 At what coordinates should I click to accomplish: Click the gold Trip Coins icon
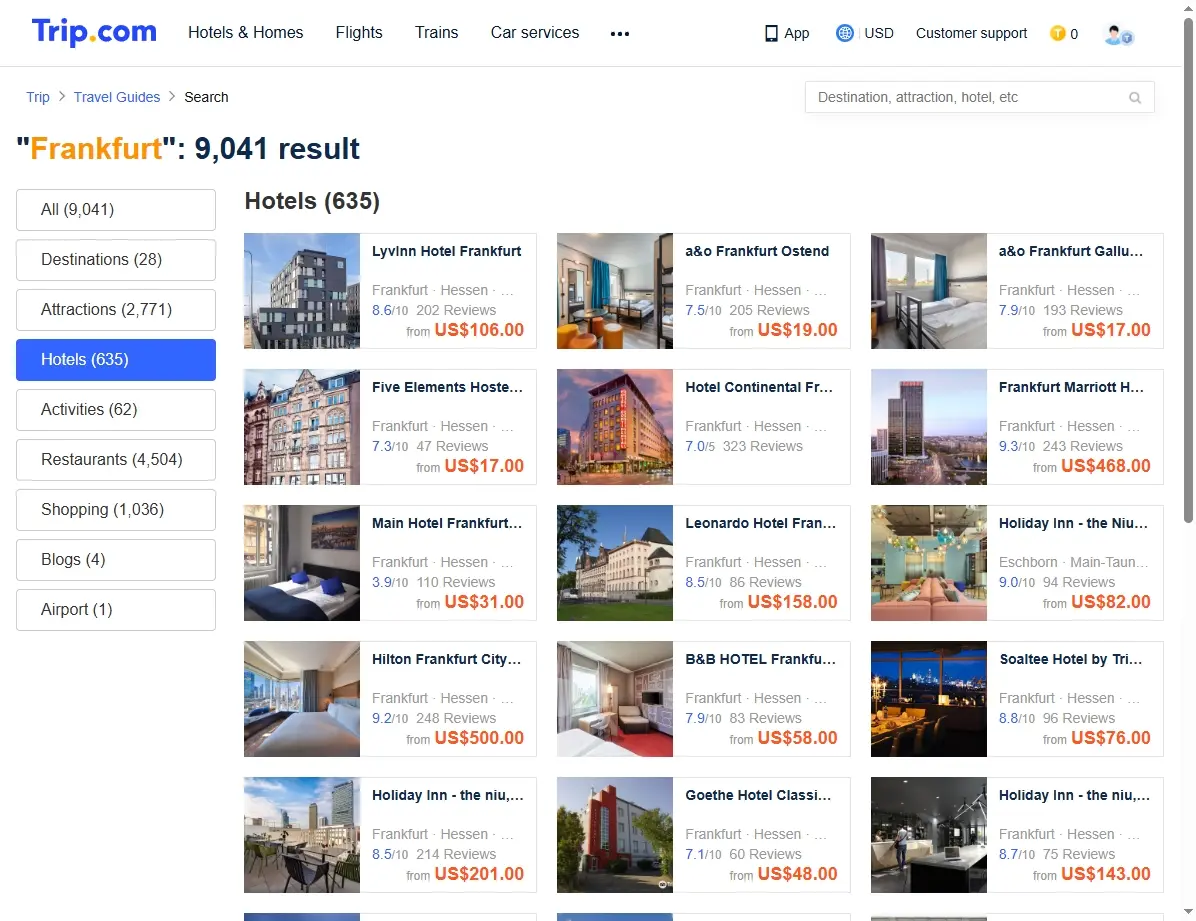pyautogui.click(x=1057, y=33)
